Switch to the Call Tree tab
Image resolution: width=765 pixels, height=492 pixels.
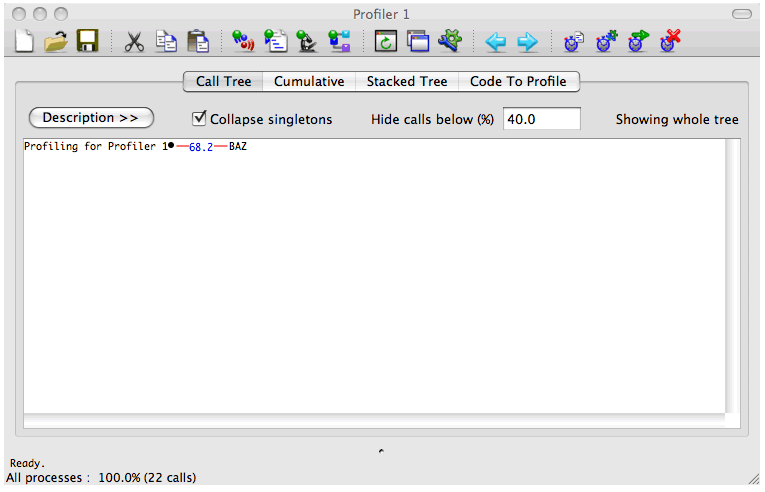[x=223, y=82]
